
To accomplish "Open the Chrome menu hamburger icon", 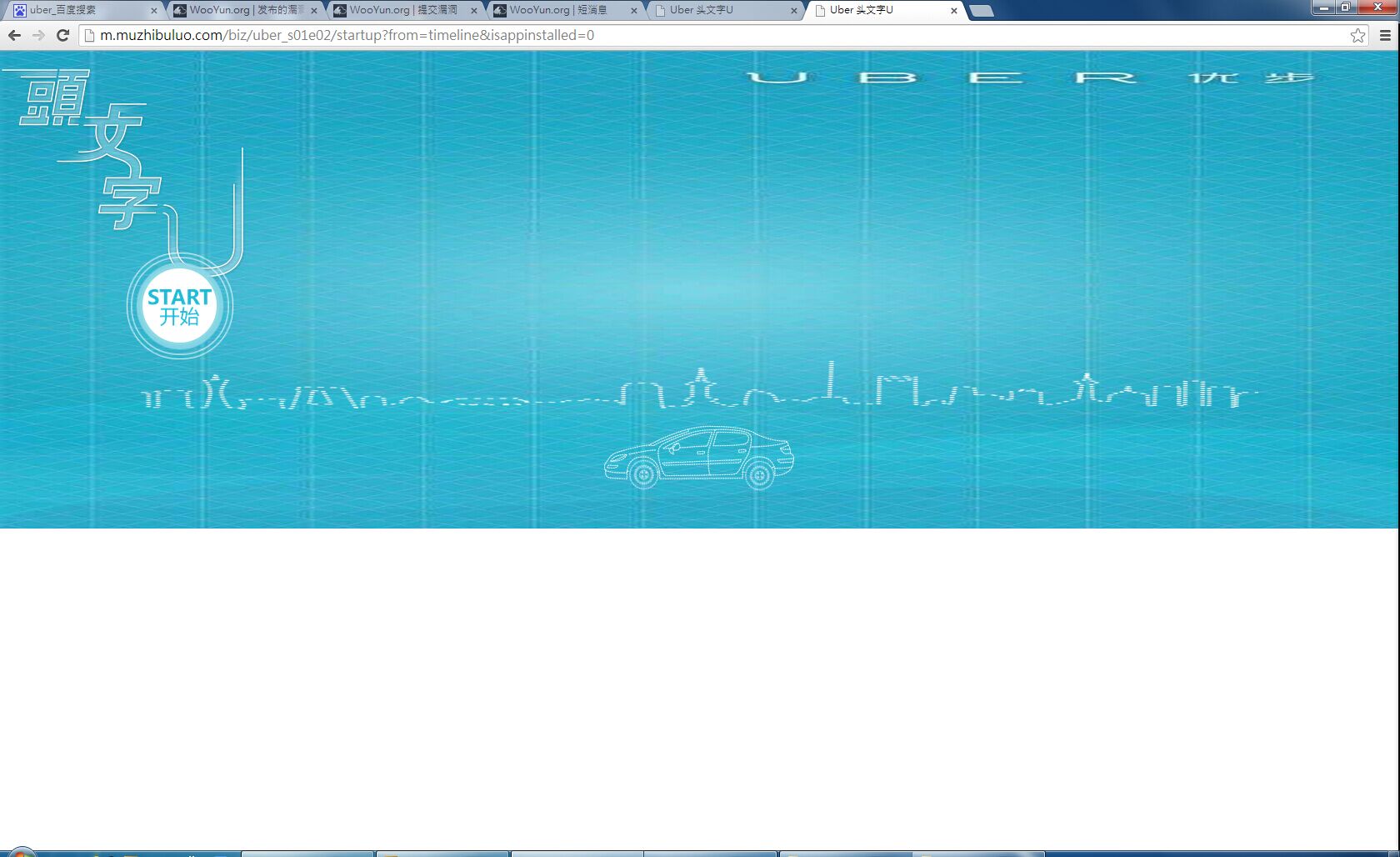I will point(1385,35).
